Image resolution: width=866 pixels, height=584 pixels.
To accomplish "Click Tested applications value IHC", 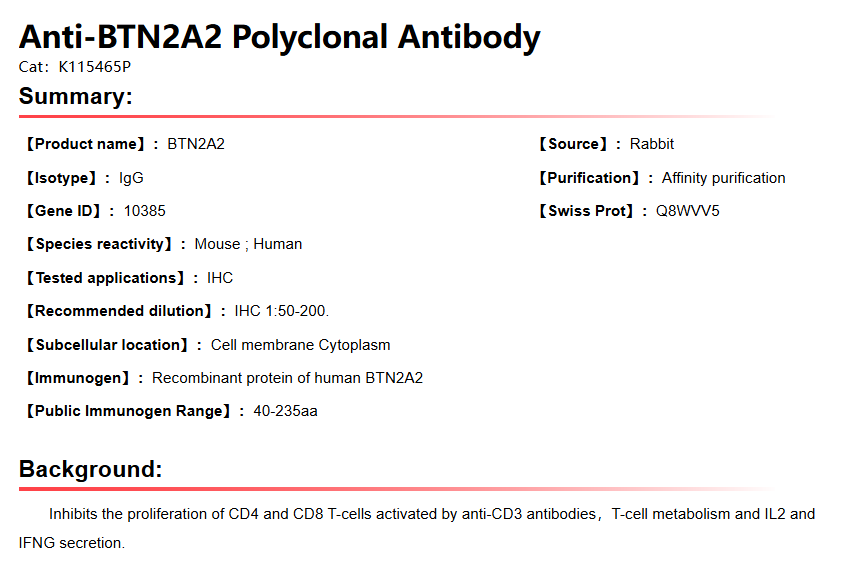I will coord(220,278).
